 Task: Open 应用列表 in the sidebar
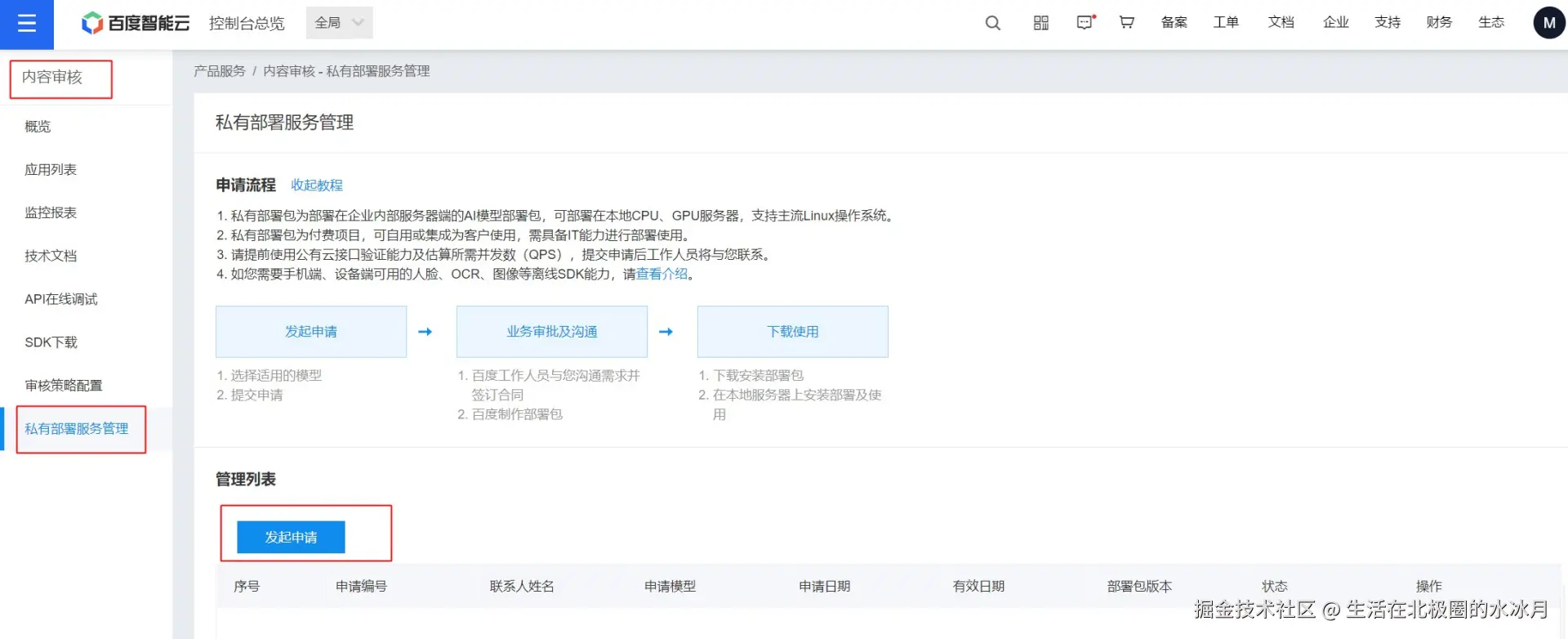pos(51,170)
